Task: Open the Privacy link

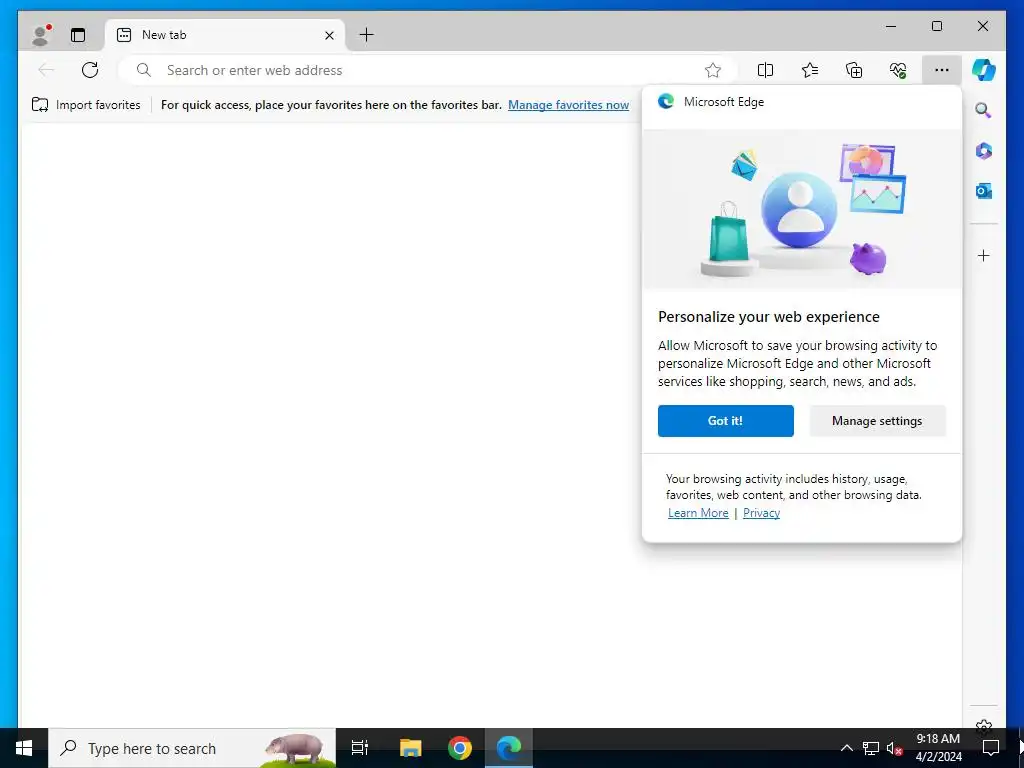Action: 761,513
